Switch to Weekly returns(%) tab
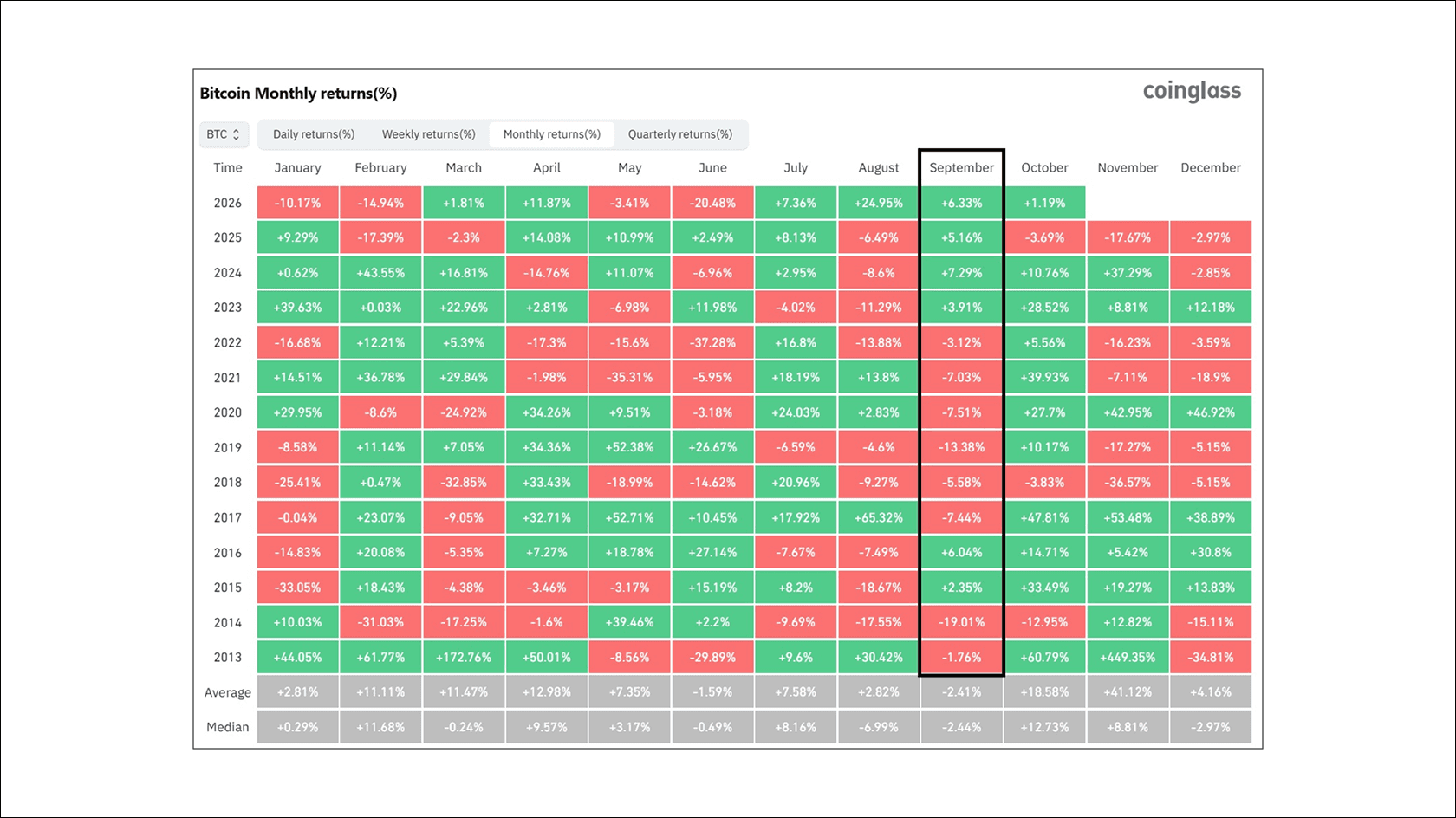The width and height of the screenshot is (1456, 818). pos(429,134)
